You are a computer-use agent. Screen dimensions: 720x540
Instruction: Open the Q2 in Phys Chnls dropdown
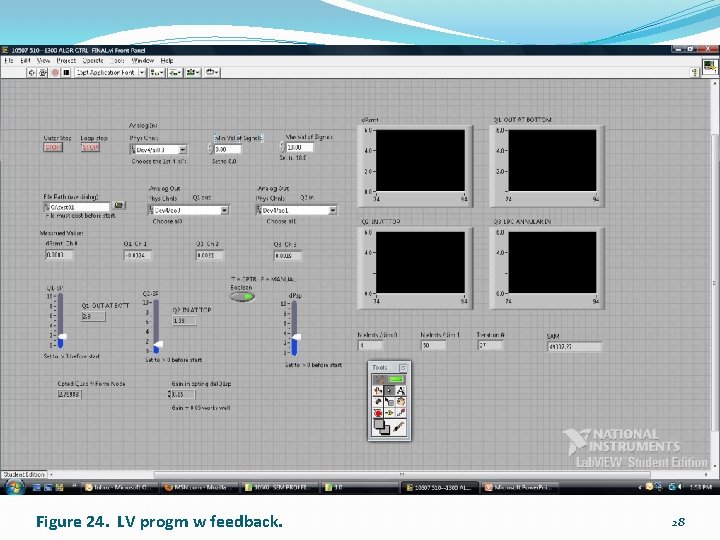point(333,210)
